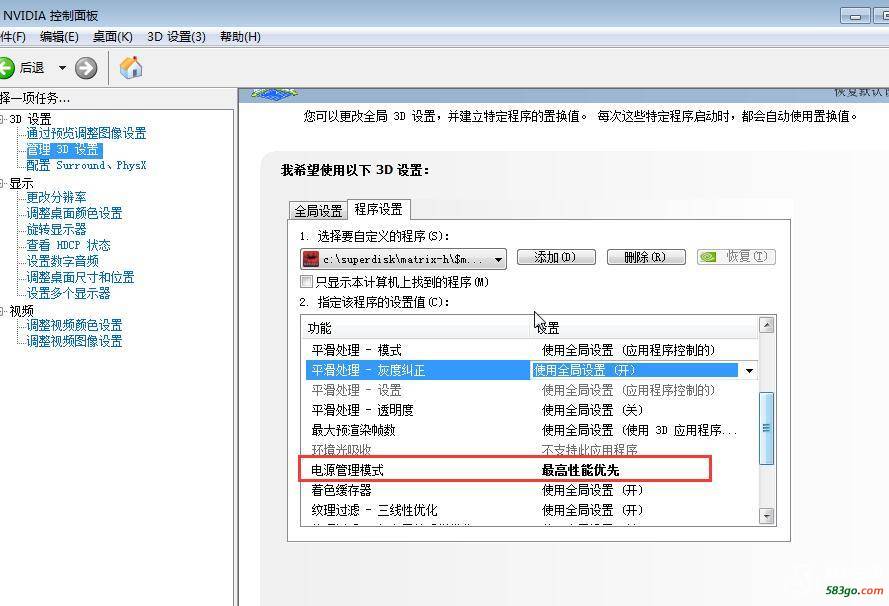The image size is (889, 606).
Task: Open 查看 HDCP 状态 in the task tree
Action: 69,245
